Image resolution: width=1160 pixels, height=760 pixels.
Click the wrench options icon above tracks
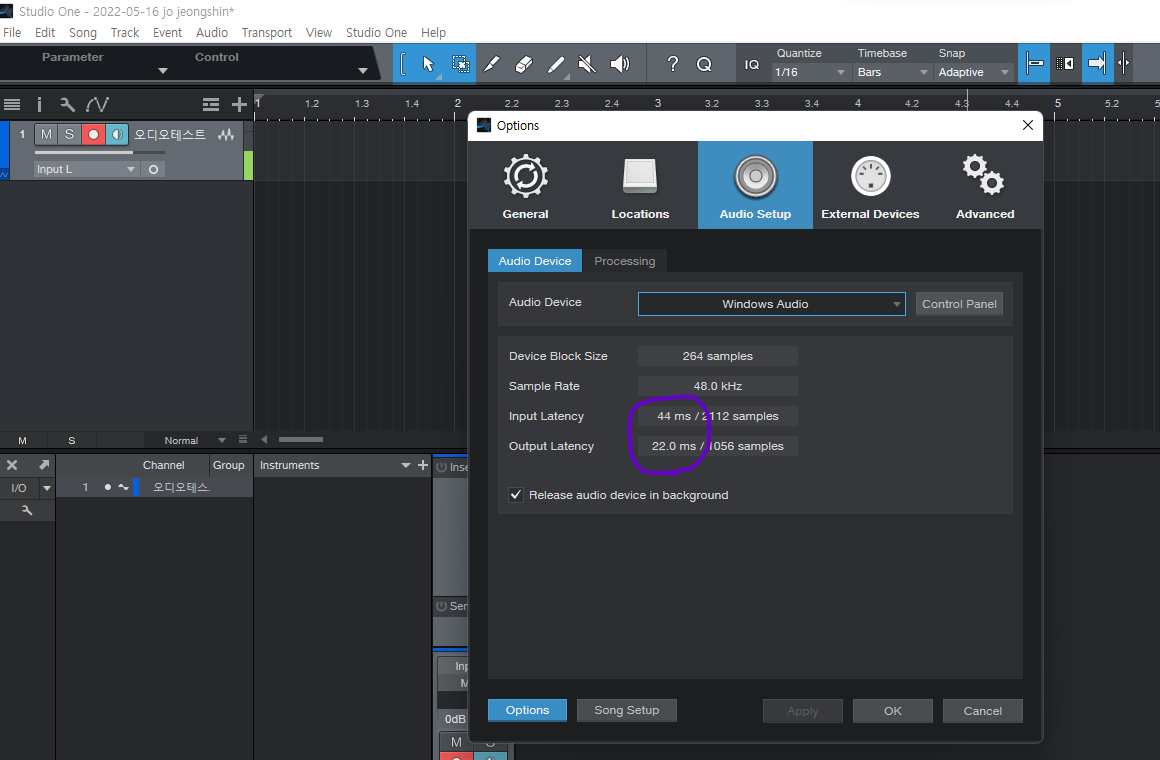[67, 104]
